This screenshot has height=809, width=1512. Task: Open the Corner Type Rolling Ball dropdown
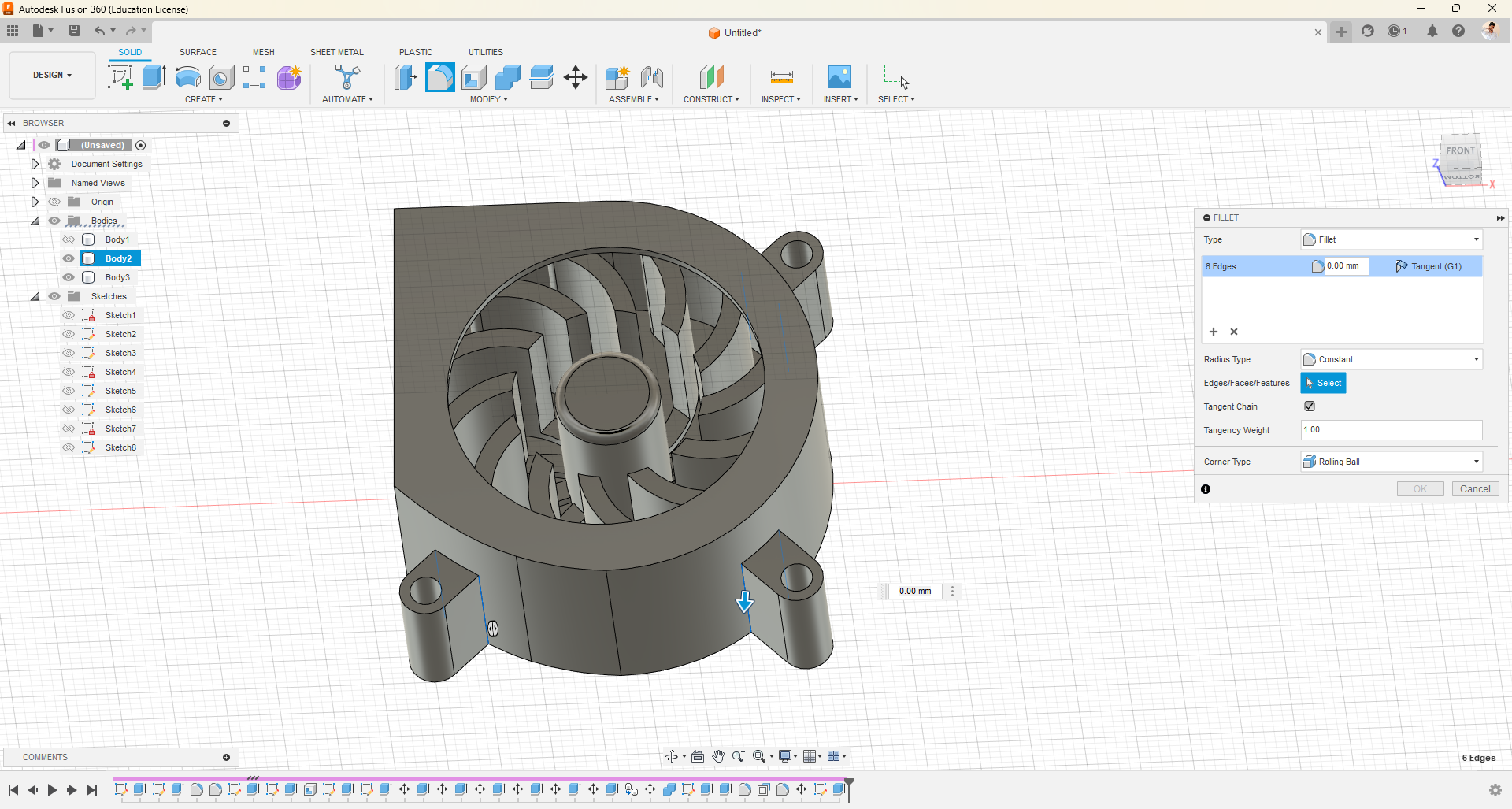[x=1392, y=462]
